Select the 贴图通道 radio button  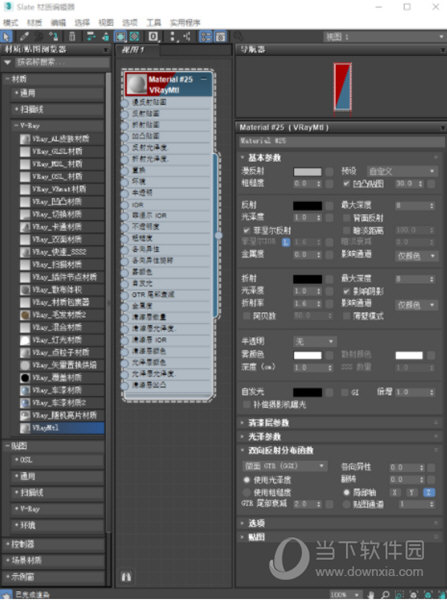pyautogui.click(x=346, y=504)
